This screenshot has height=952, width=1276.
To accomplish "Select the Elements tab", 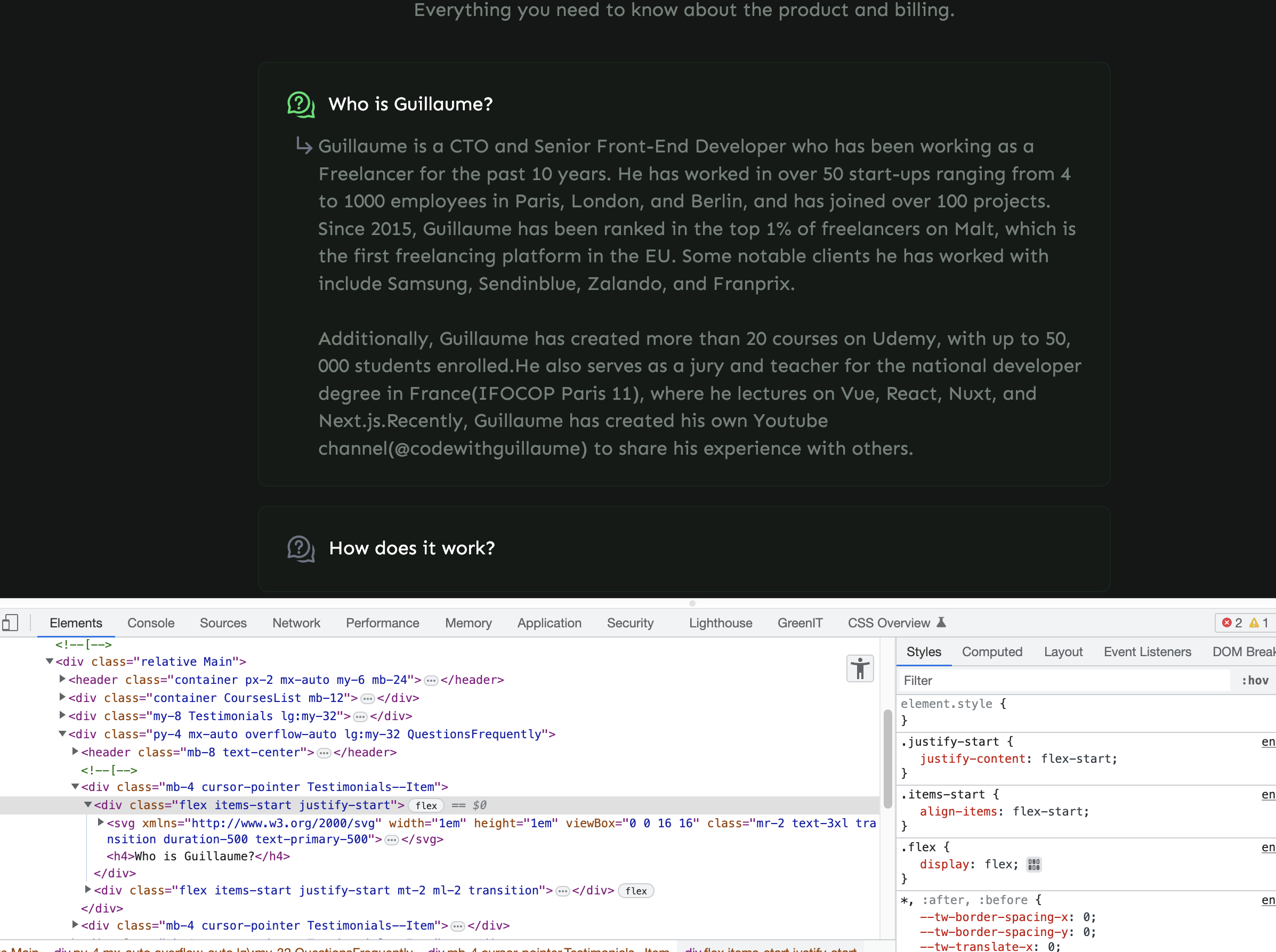I will pyautogui.click(x=76, y=623).
